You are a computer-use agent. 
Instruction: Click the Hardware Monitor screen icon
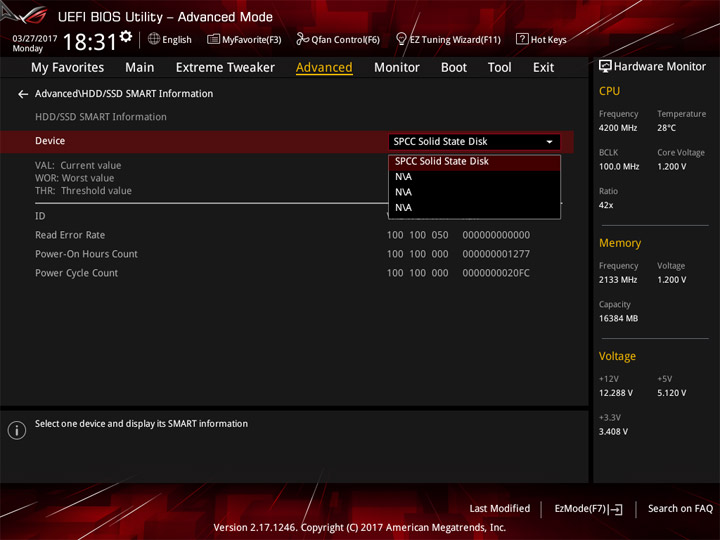(x=605, y=67)
